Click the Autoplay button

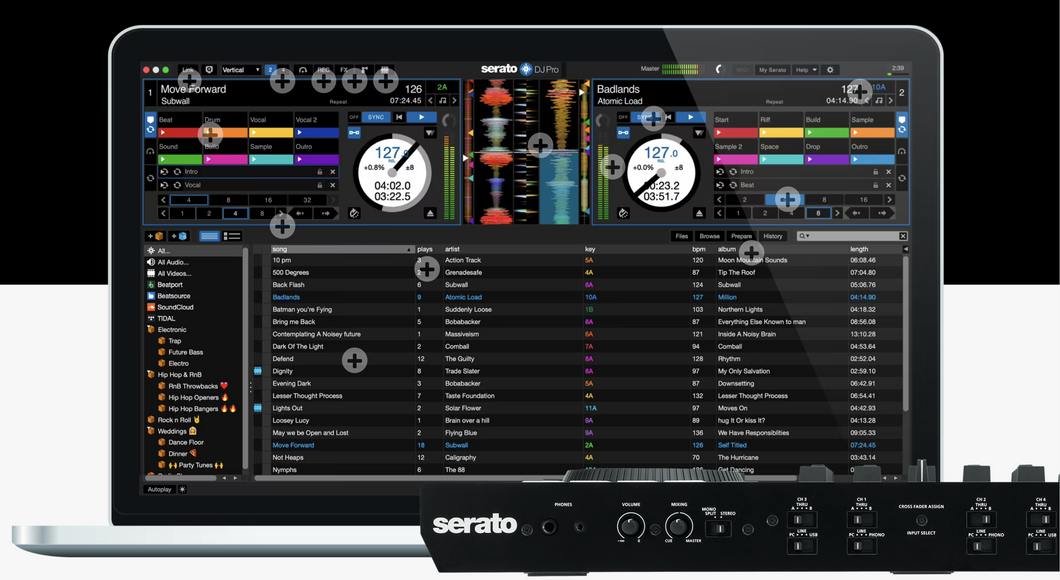click(x=160, y=489)
